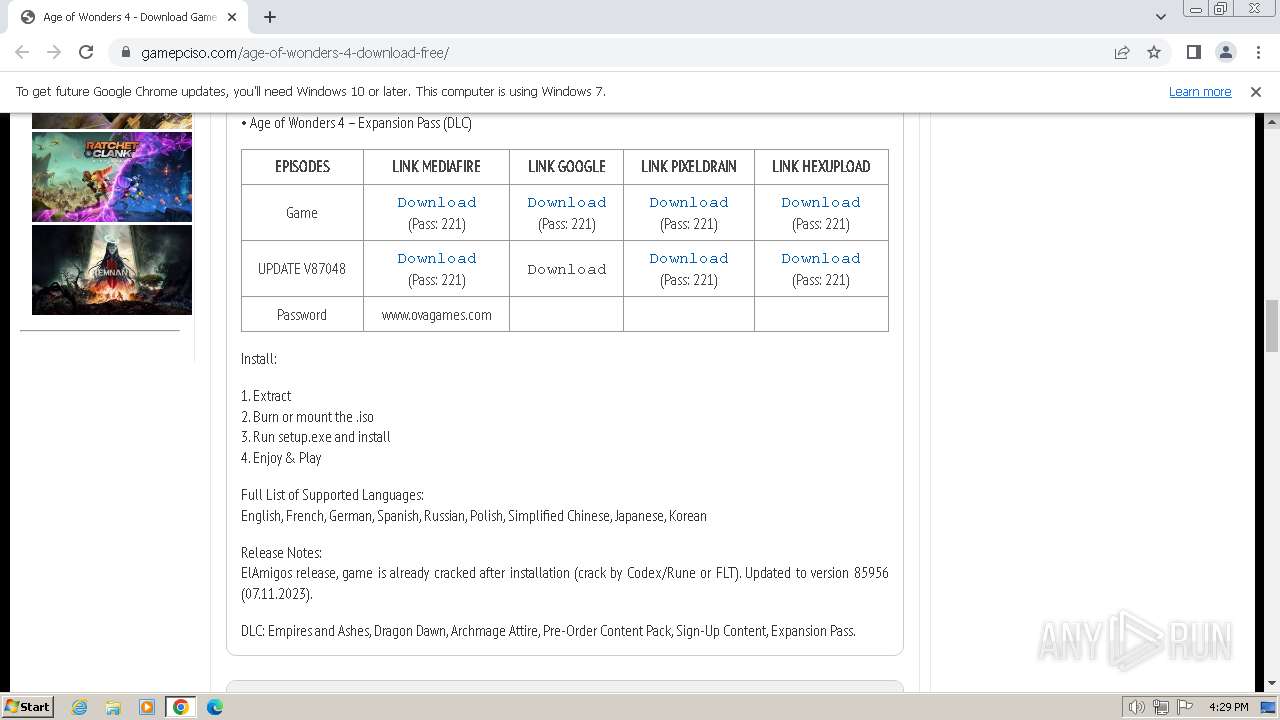Open the Ratchet & Clank thumbnail

[112, 177]
